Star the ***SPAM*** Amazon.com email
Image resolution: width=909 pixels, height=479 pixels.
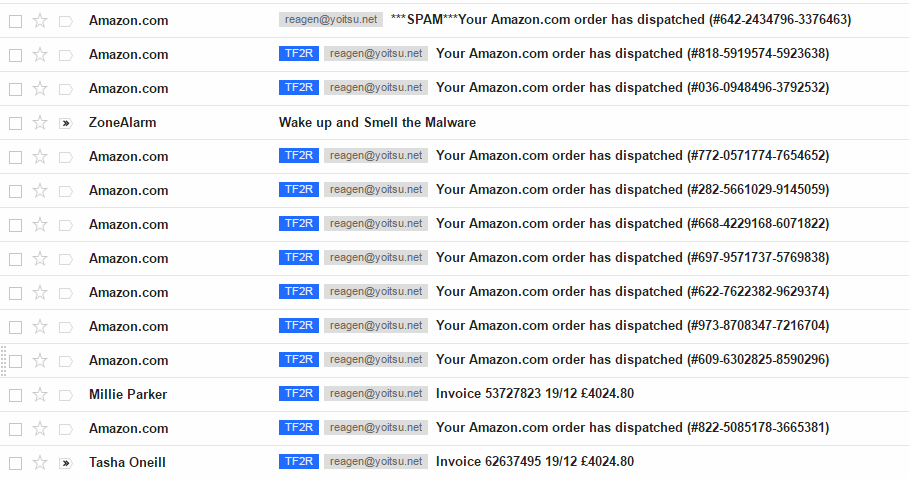coord(39,21)
